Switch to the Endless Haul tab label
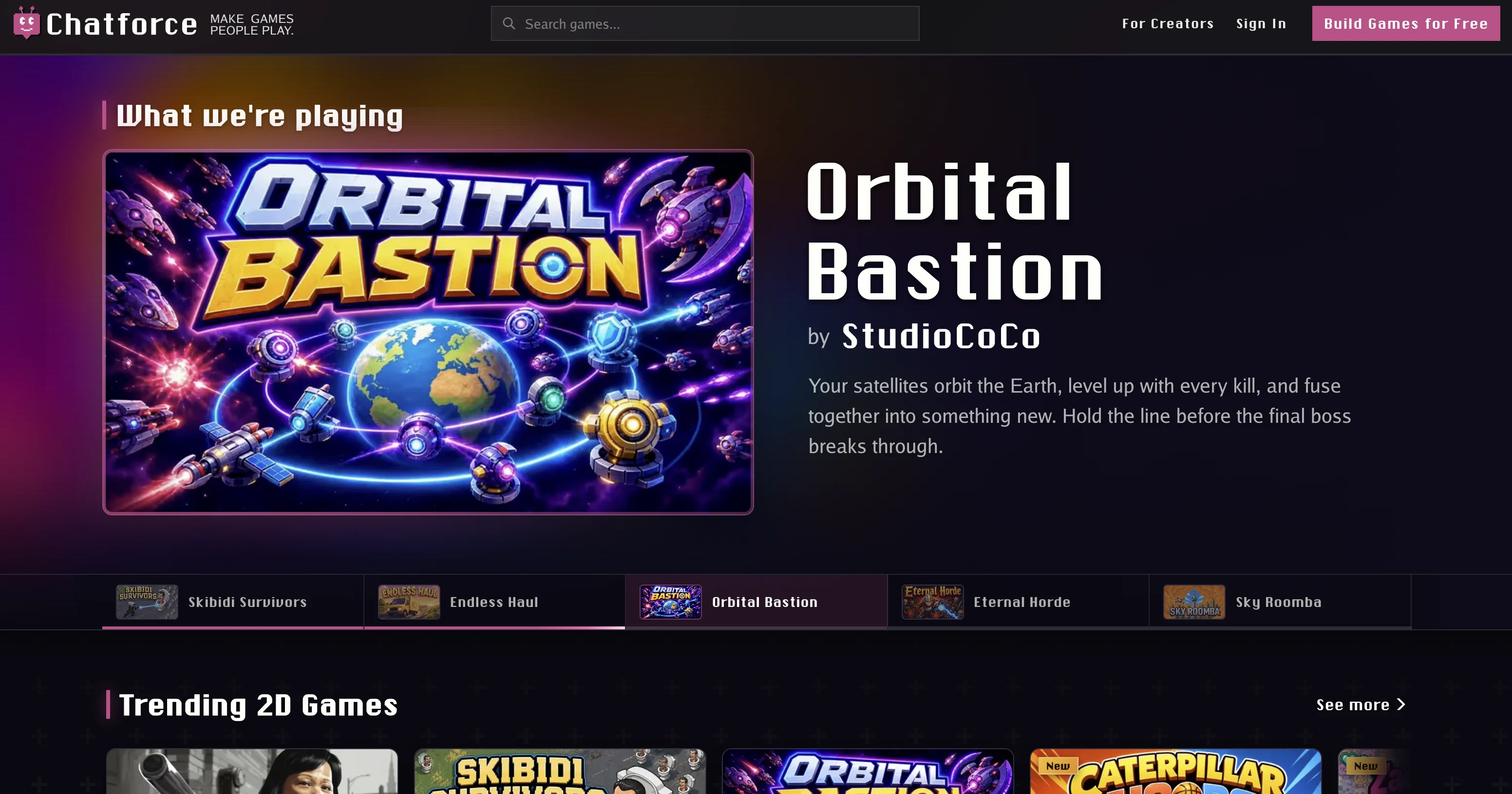 [x=494, y=602]
